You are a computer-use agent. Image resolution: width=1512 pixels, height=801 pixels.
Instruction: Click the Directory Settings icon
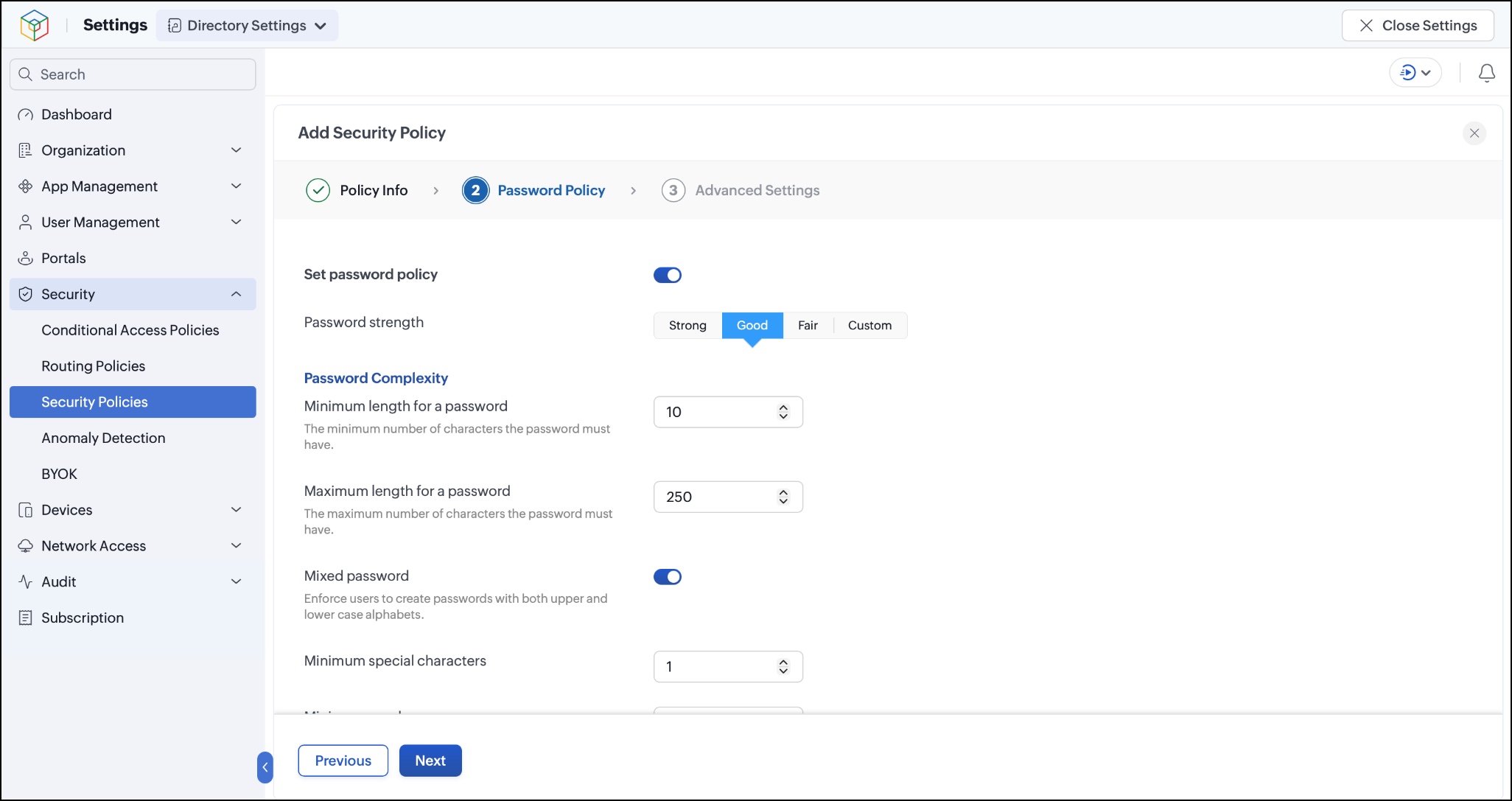[175, 26]
